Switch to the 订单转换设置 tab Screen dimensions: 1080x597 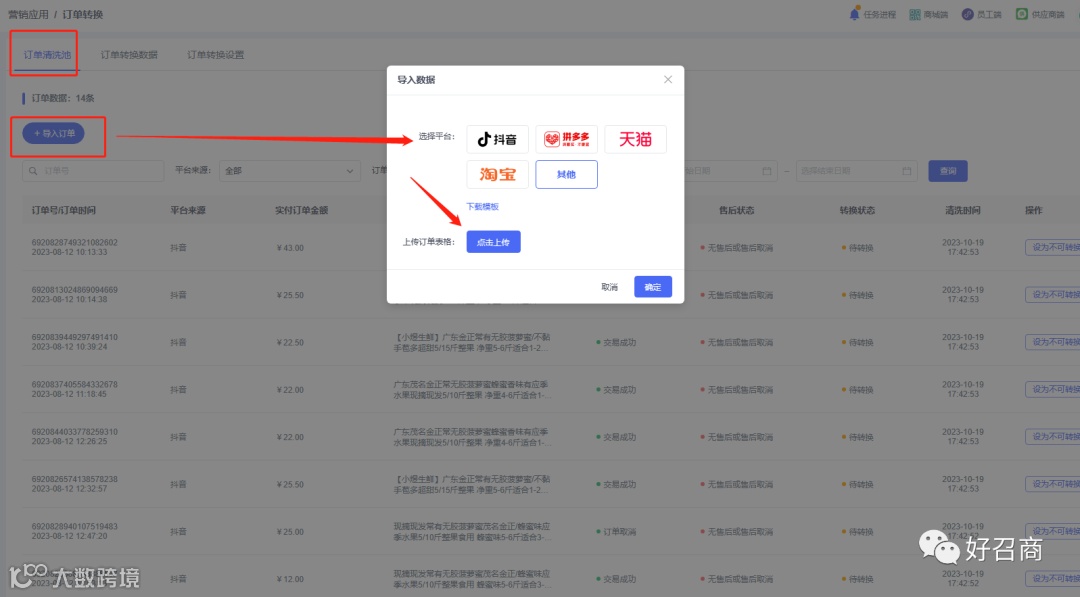(x=216, y=54)
